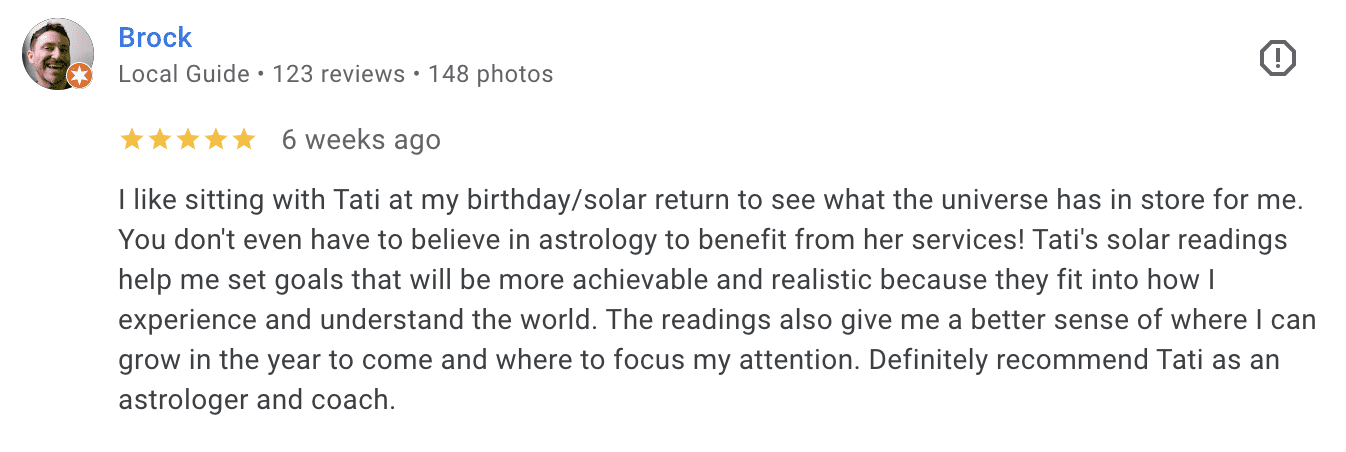Click the fifth yellow rating star

[x=243, y=140]
